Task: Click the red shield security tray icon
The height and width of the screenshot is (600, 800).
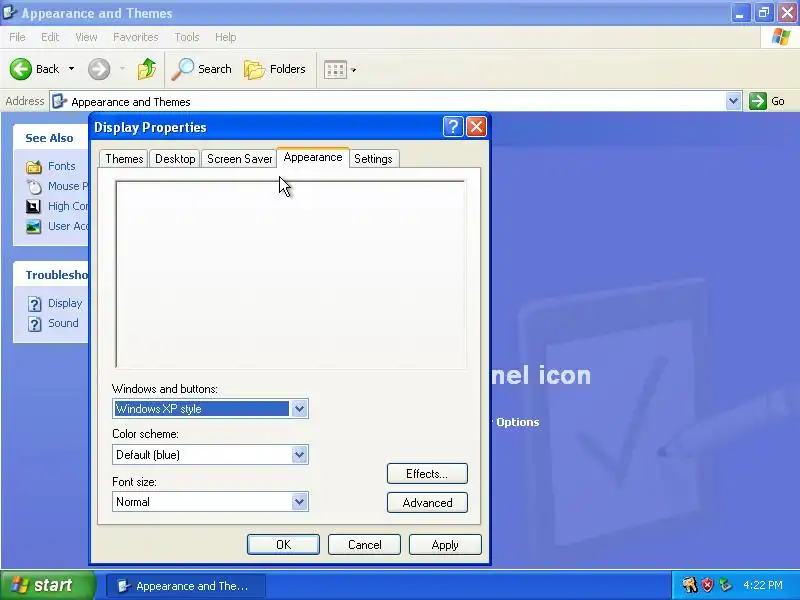Action: click(x=707, y=585)
